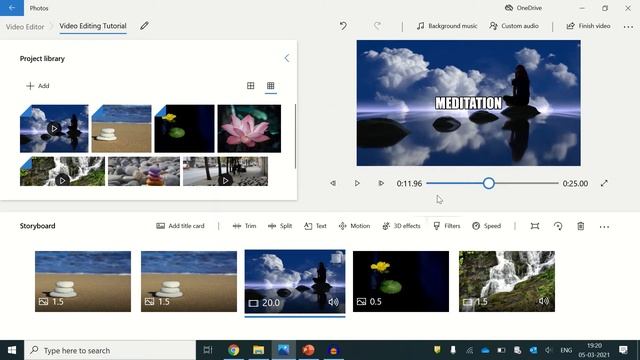The height and width of the screenshot is (360, 640).
Task: Redo the last undone edit
Action: (x=377, y=26)
